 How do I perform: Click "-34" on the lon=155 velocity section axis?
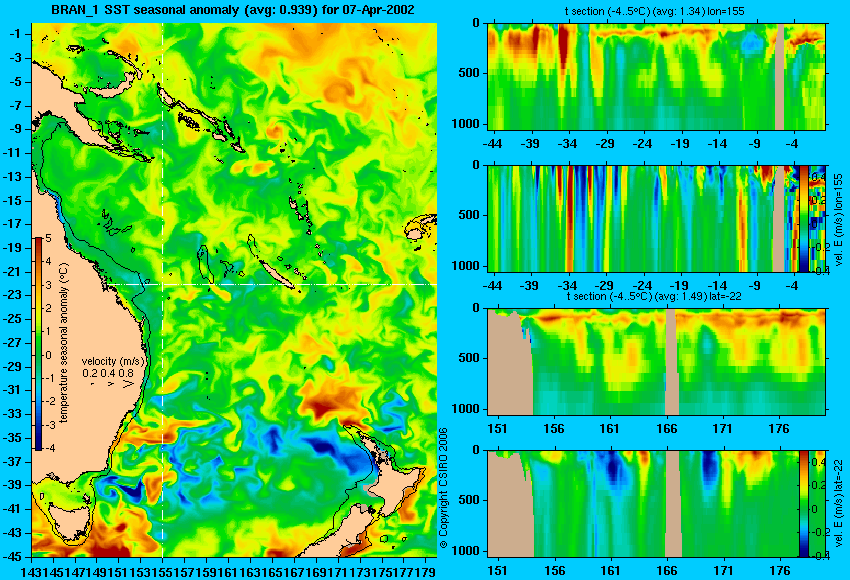pos(568,286)
